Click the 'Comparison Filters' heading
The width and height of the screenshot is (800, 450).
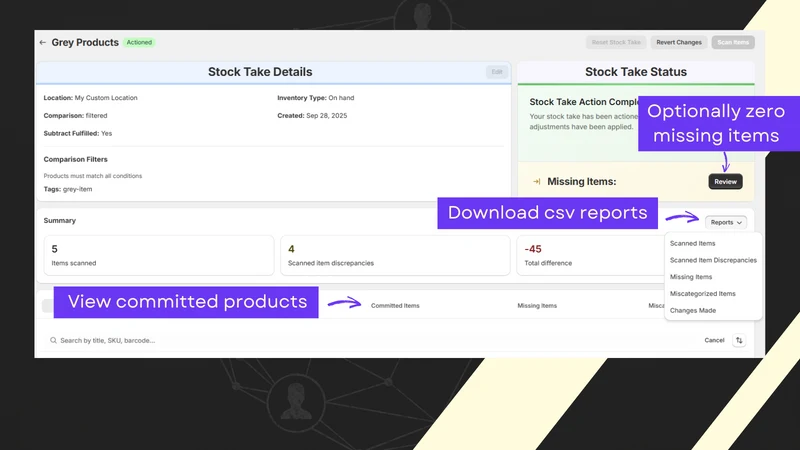(x=76, y=159)
